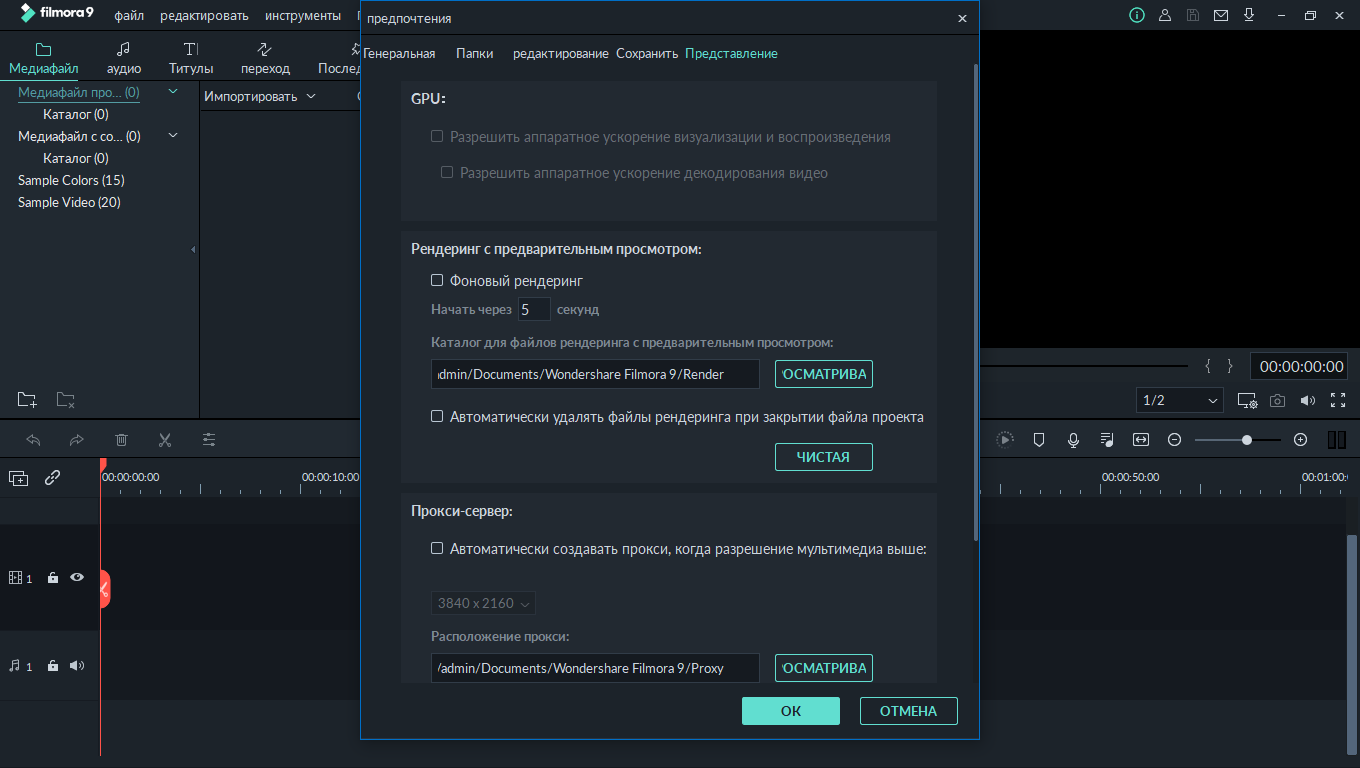Click the delete trash icon in timeline toolbar

click(x=121, y=440)
